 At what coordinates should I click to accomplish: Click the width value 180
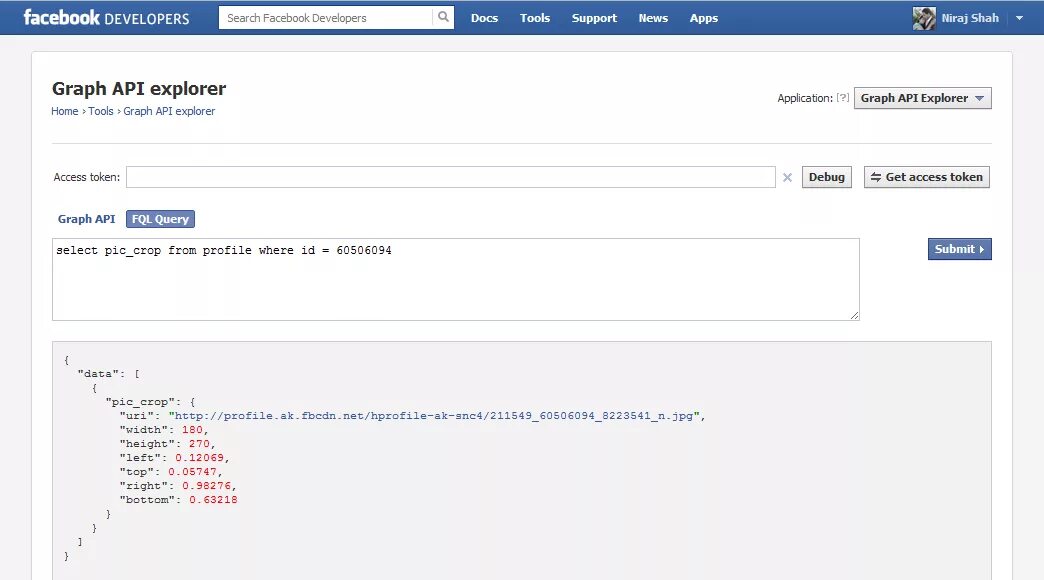point(192,430)
